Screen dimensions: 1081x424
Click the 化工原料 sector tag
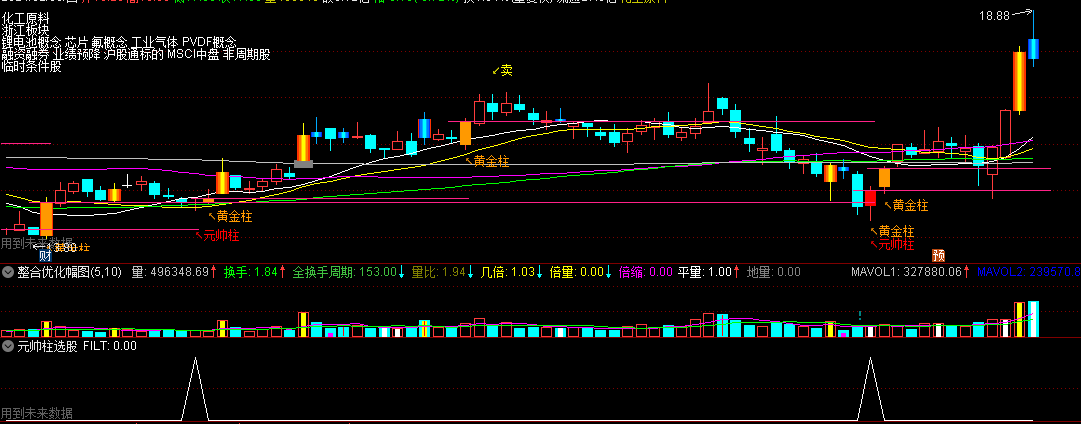[x=26, y=19]
